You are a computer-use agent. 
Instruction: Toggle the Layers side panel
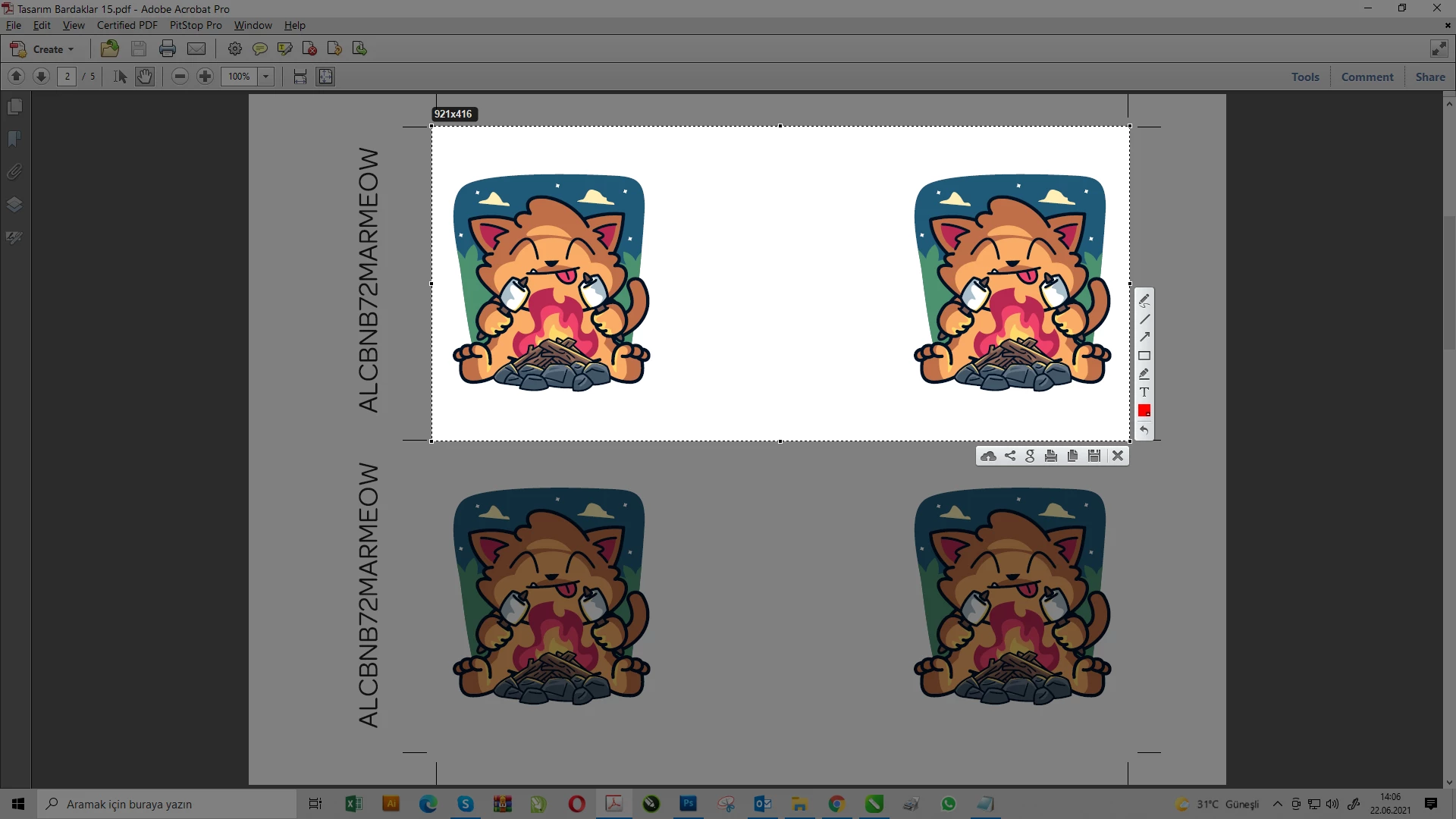coord(14,205)
